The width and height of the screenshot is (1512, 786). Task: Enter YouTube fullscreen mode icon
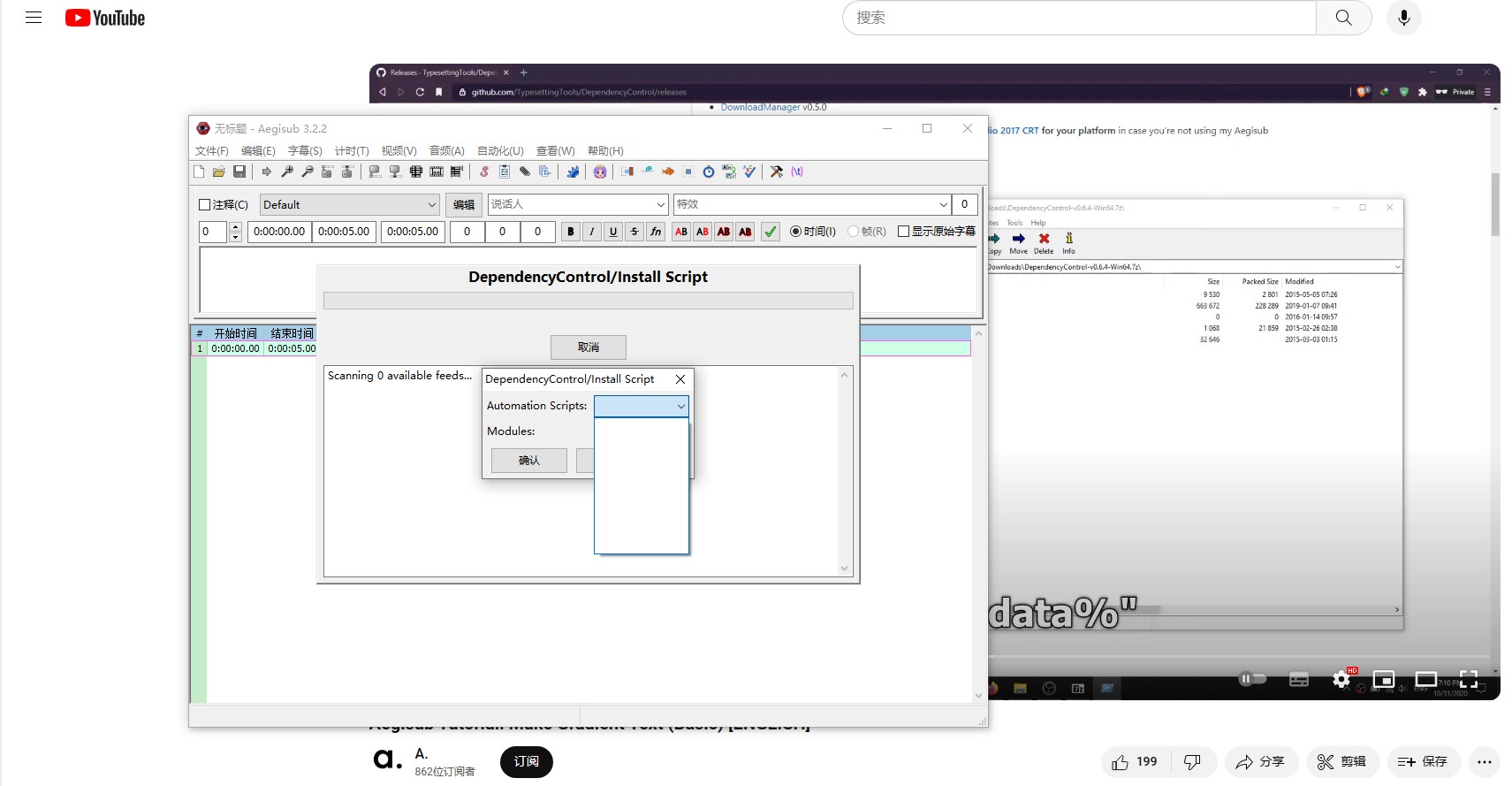click(x=1469, y=679)
